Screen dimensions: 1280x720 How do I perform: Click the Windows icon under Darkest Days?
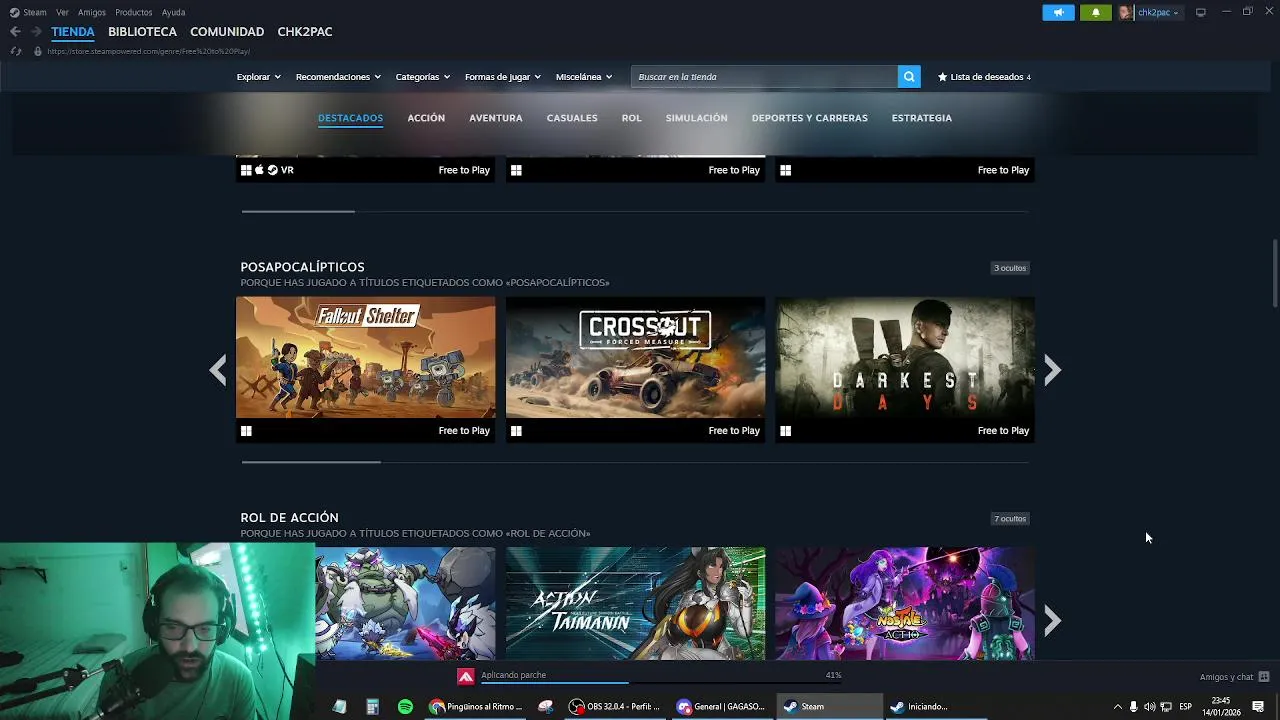(785, 431)
